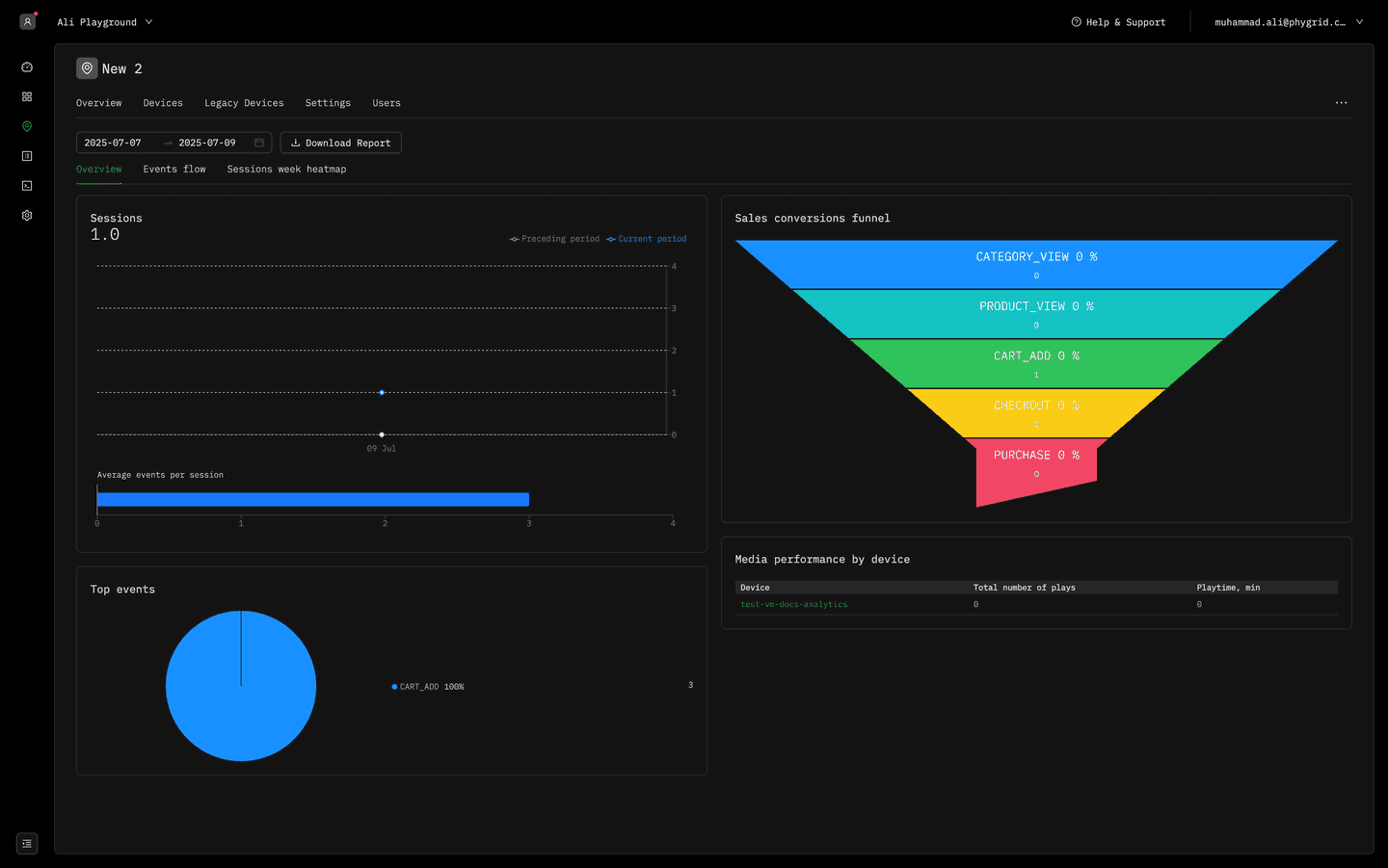
Task: Open the gear settings icon in sidebar
Action: [27, 216]
